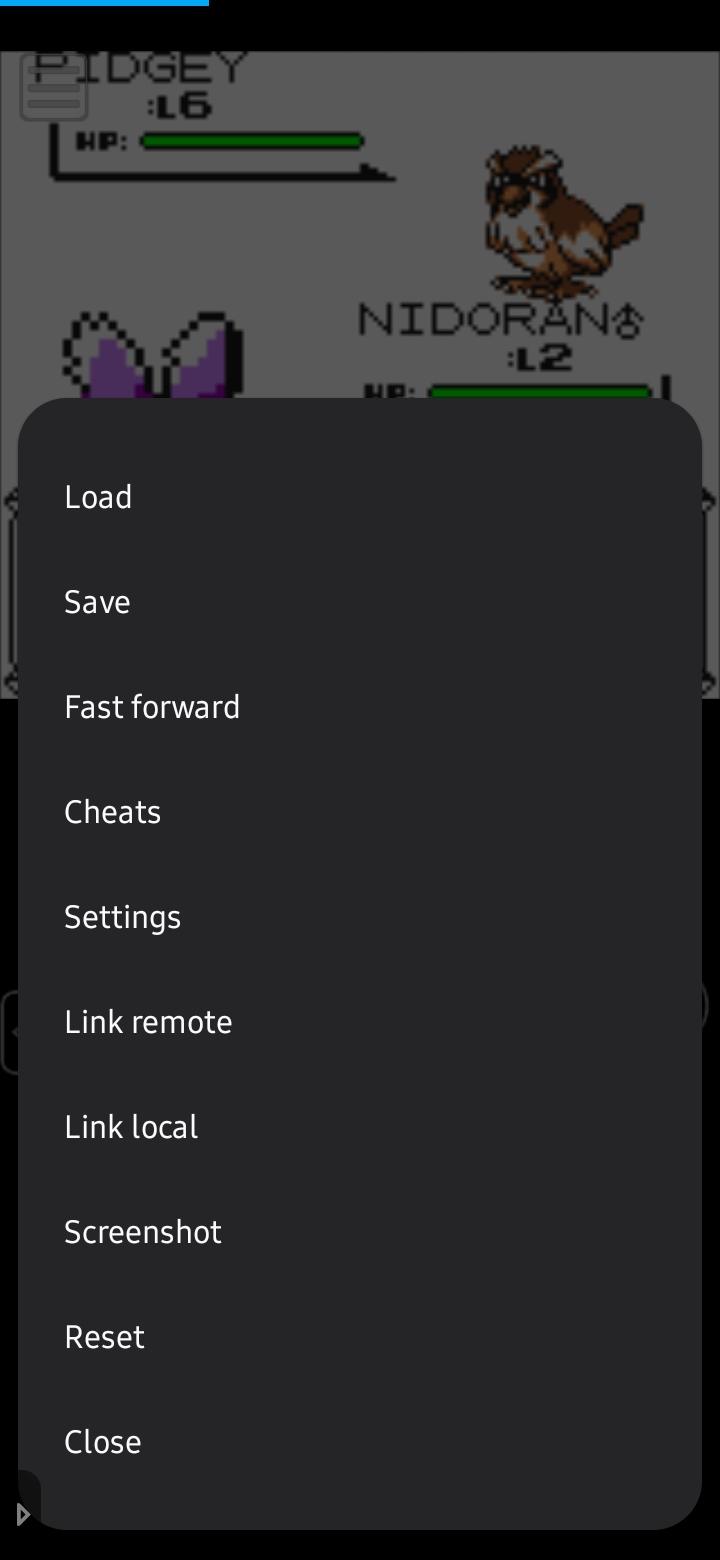
Task: Select Load from the menu
Action: [x=98, y=497]
